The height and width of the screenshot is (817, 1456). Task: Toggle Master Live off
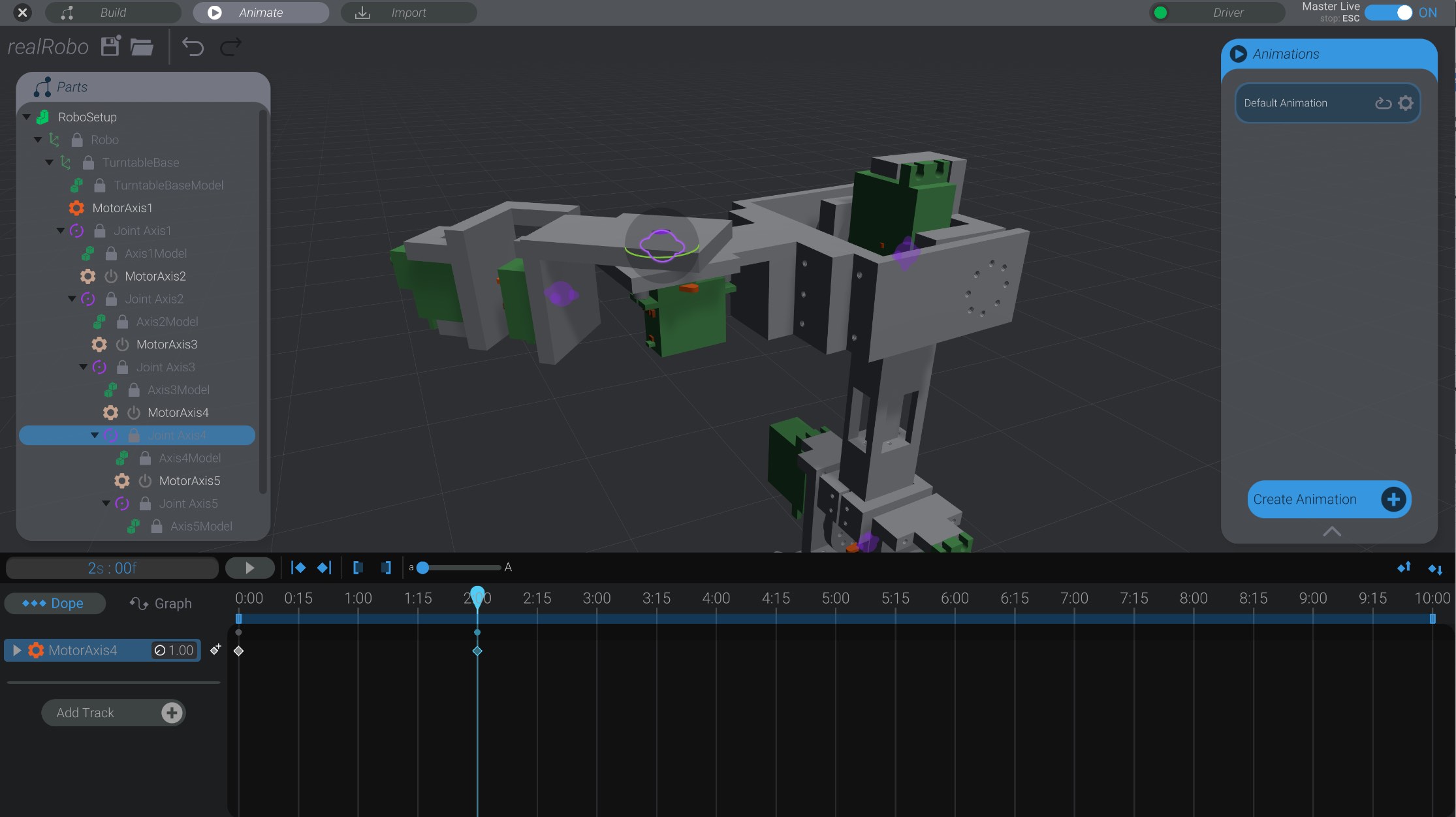(1388, 12)
